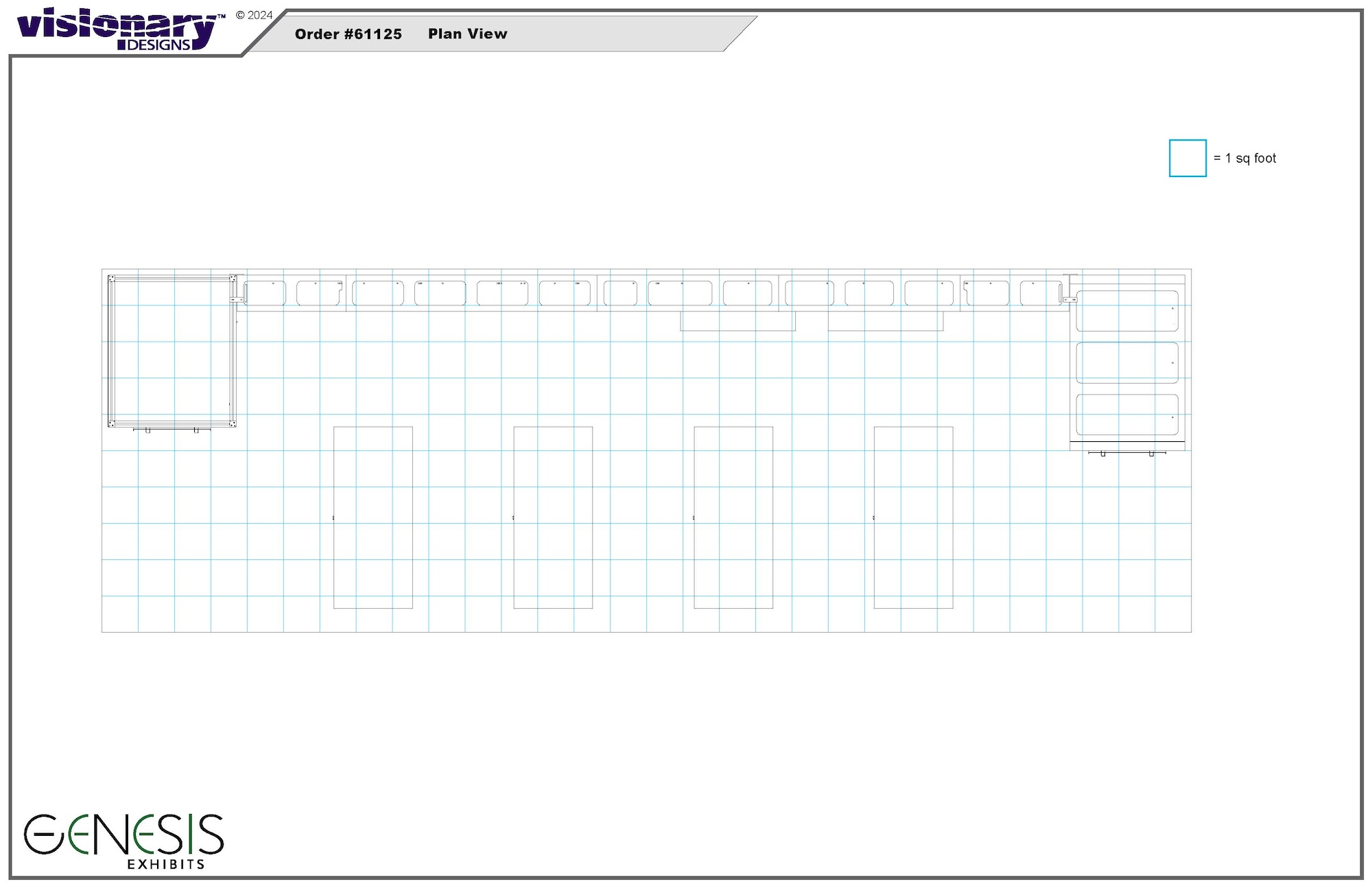Click right small counter below back wall
The image size is (1372, 888).
(885, 321)
